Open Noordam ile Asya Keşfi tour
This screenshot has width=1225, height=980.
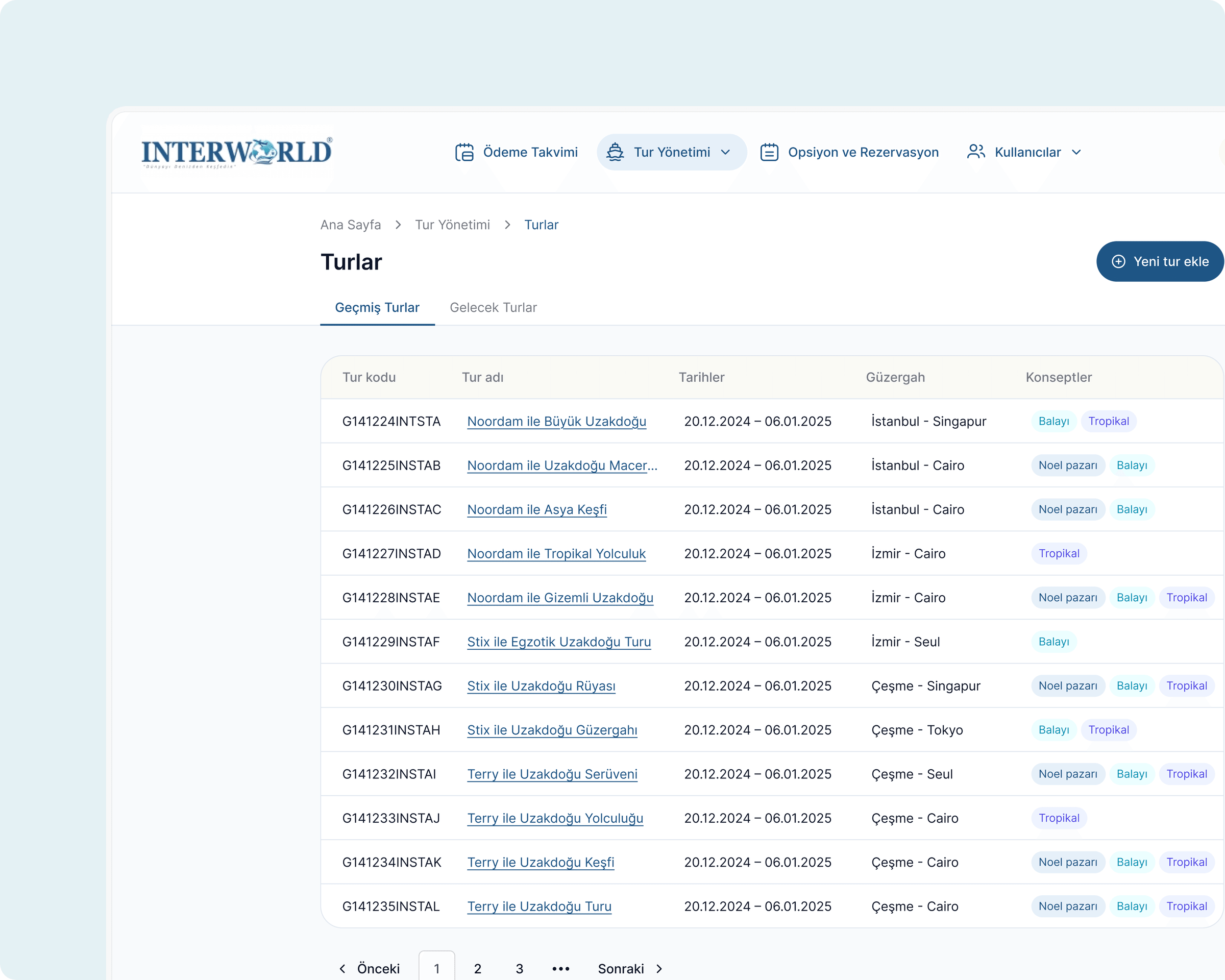click(537, 509)
